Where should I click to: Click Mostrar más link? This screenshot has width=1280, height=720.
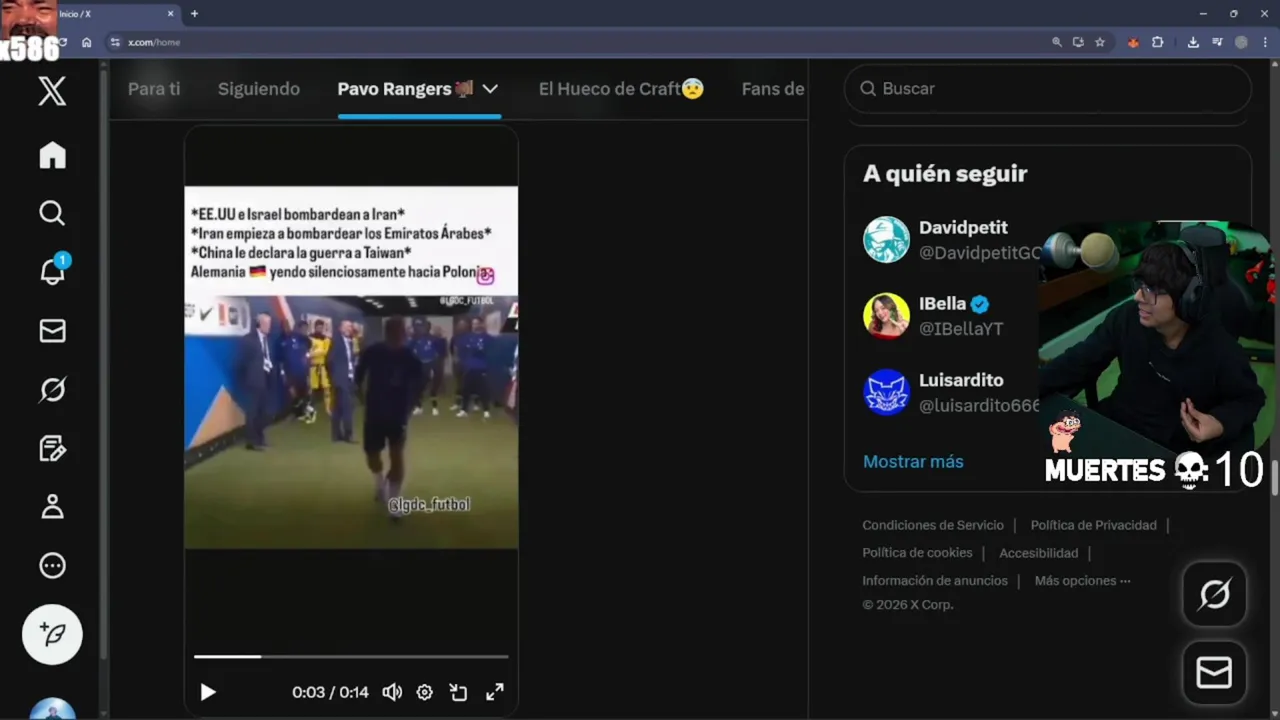coord(913,461)
